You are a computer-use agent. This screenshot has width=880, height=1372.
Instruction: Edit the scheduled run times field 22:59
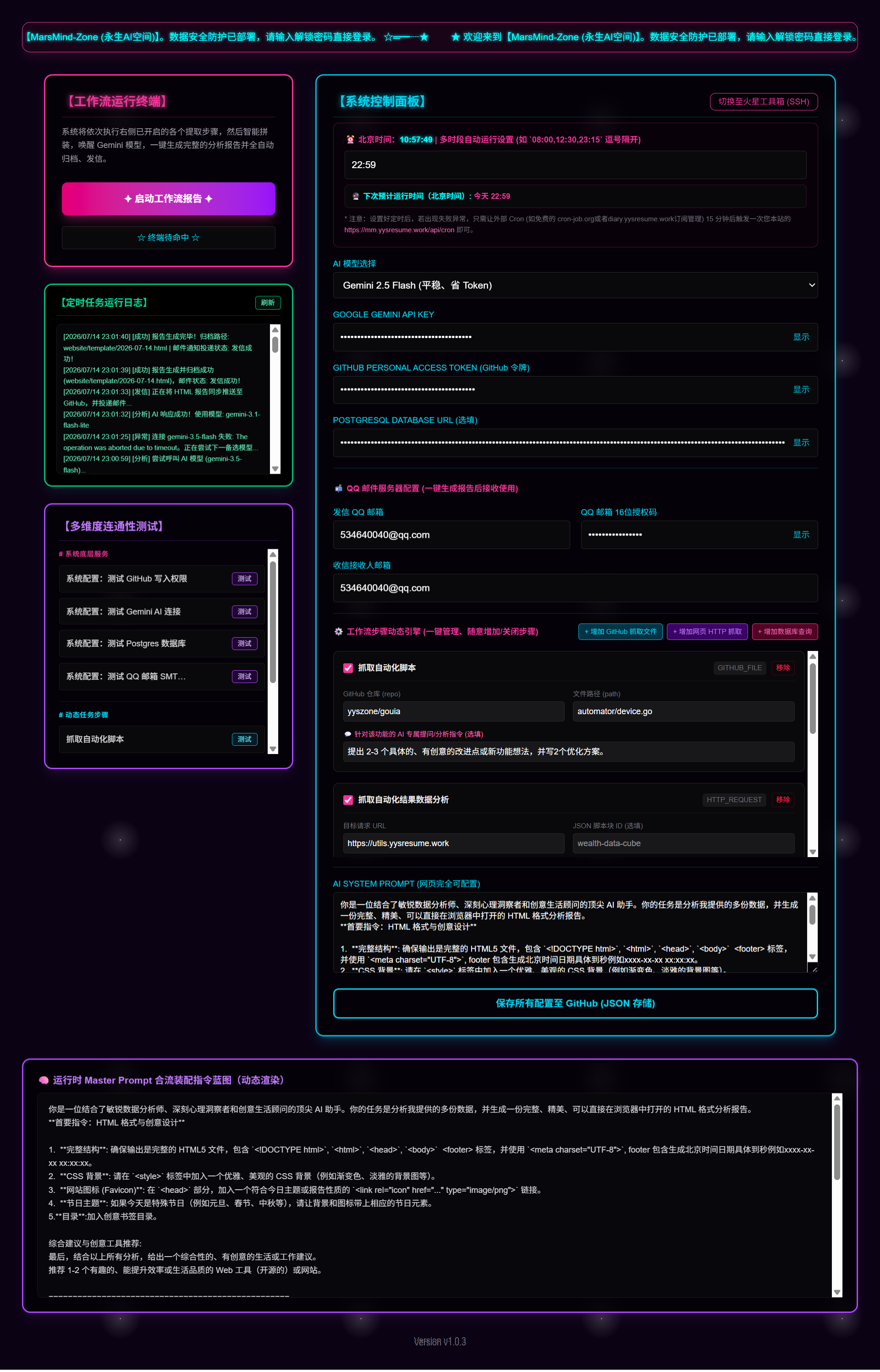pos(575,165)
